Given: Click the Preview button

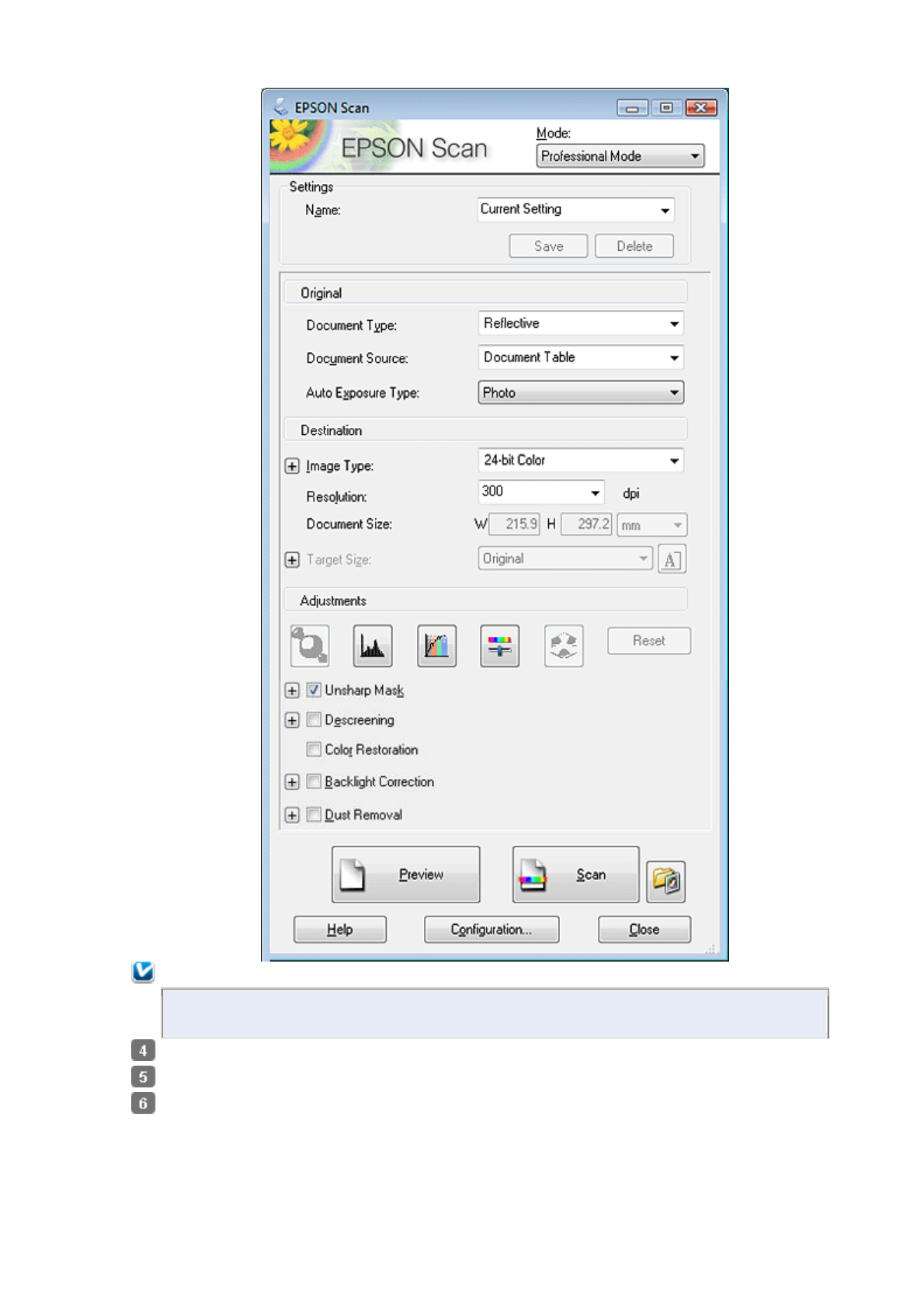Looking at the screenshot, I should 405,875.
